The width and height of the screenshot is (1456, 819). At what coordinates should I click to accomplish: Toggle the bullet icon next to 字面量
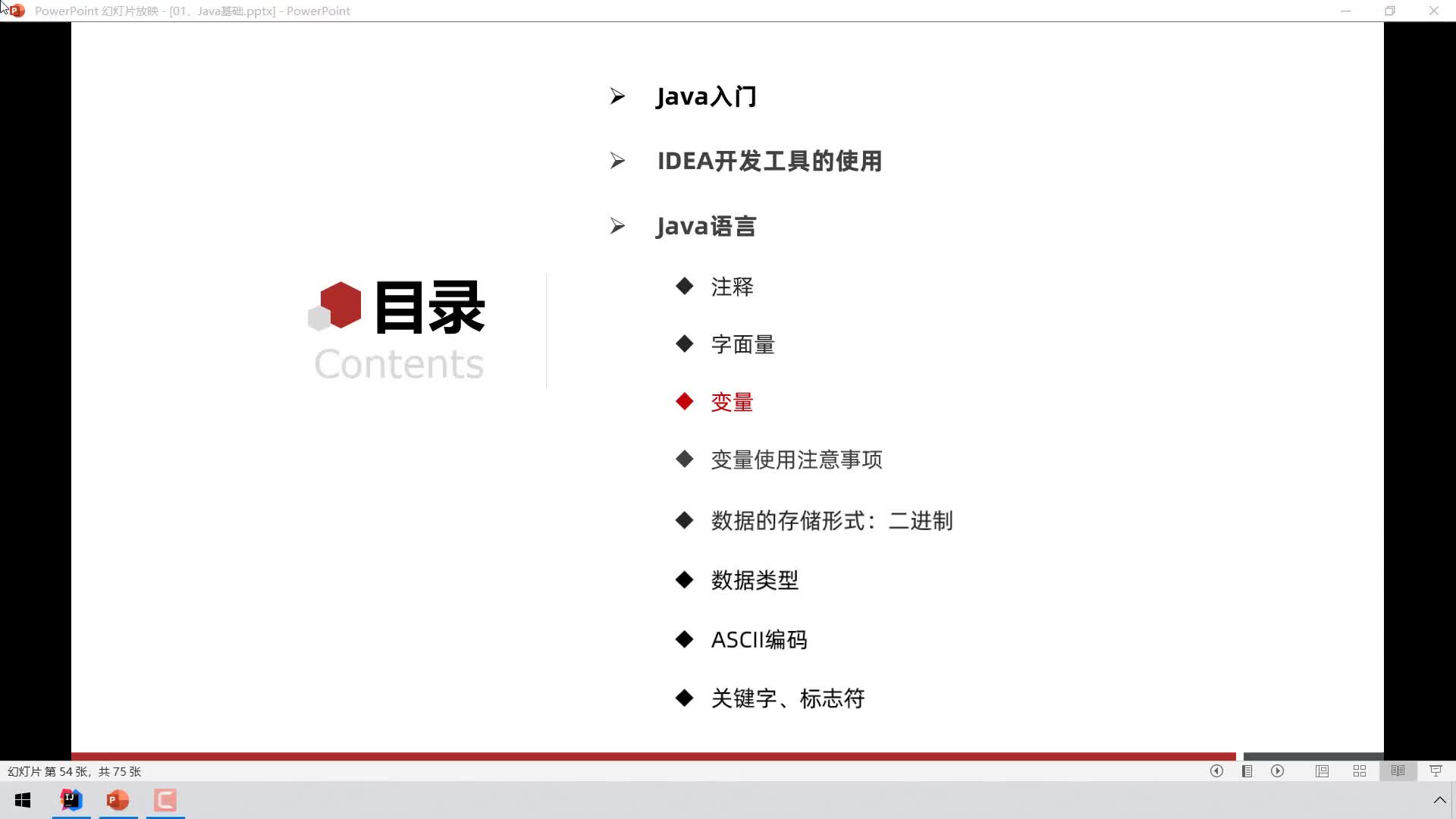(x=685, y=343)
